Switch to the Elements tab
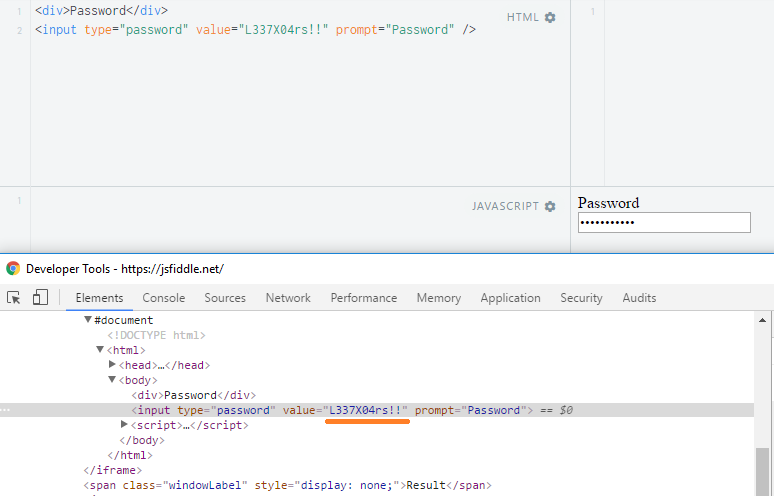The height and width of the screenshot is (496, 774). tap(99, 298)
